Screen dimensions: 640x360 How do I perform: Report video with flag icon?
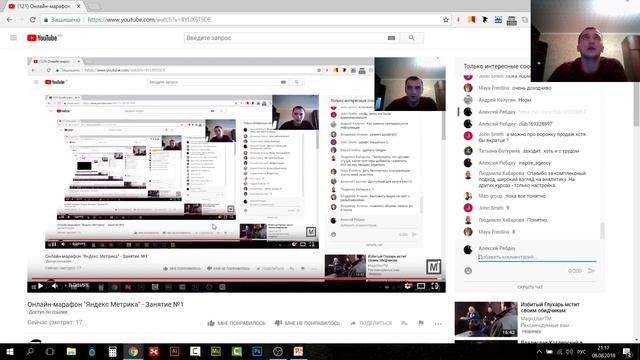421,323
